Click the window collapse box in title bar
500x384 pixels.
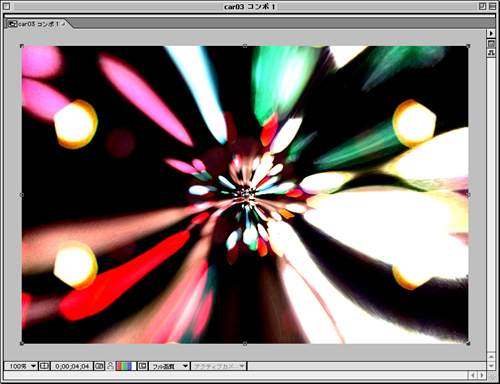click(x=492, y=6)
